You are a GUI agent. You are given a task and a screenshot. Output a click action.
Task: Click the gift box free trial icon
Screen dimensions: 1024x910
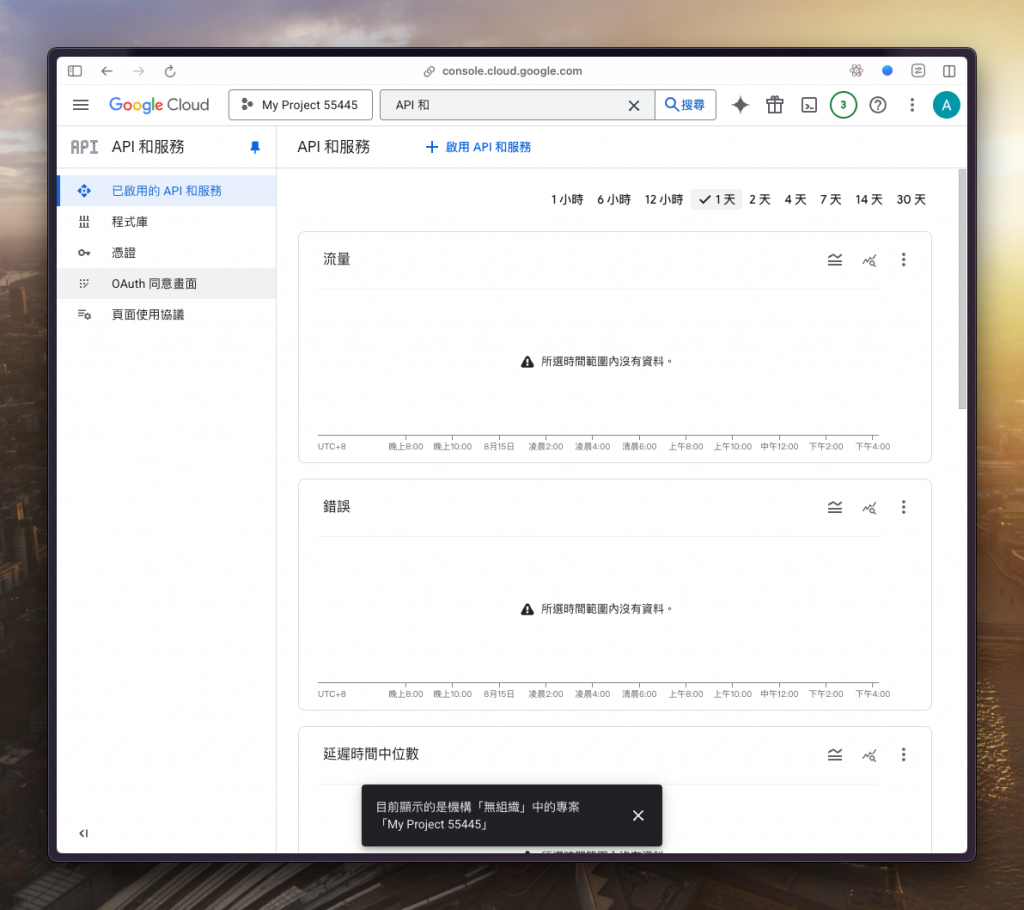click(775, 105)
